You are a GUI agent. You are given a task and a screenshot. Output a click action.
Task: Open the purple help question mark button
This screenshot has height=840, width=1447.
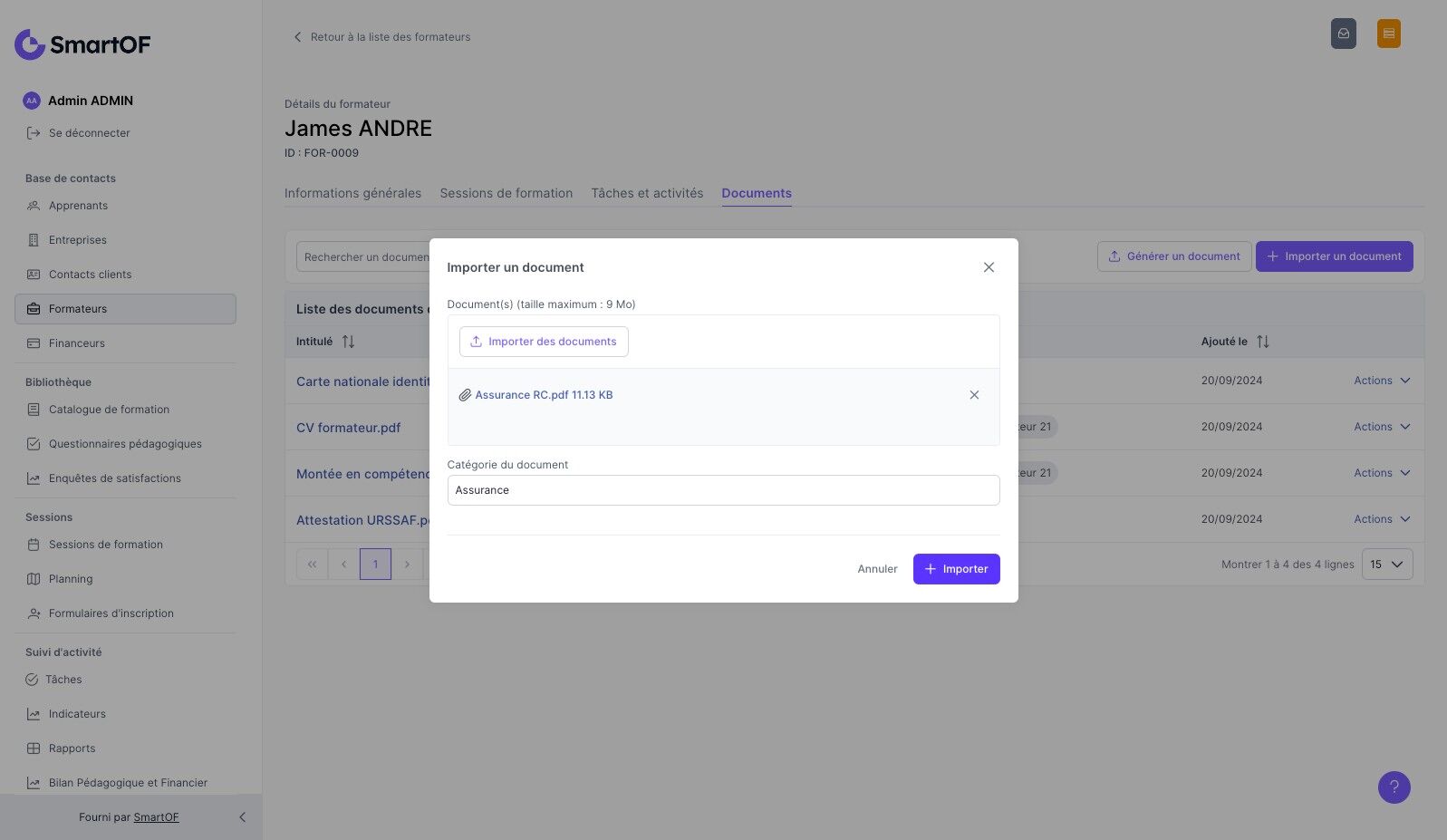[1394, 787]
